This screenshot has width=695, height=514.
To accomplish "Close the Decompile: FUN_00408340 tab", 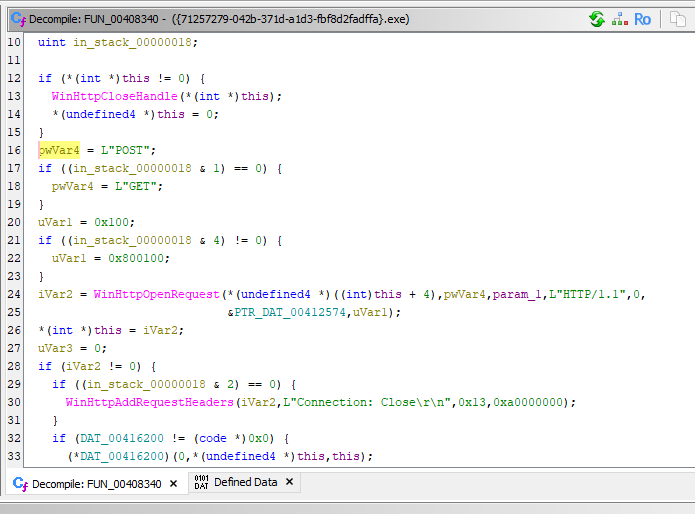I will [x=172, y=483].
